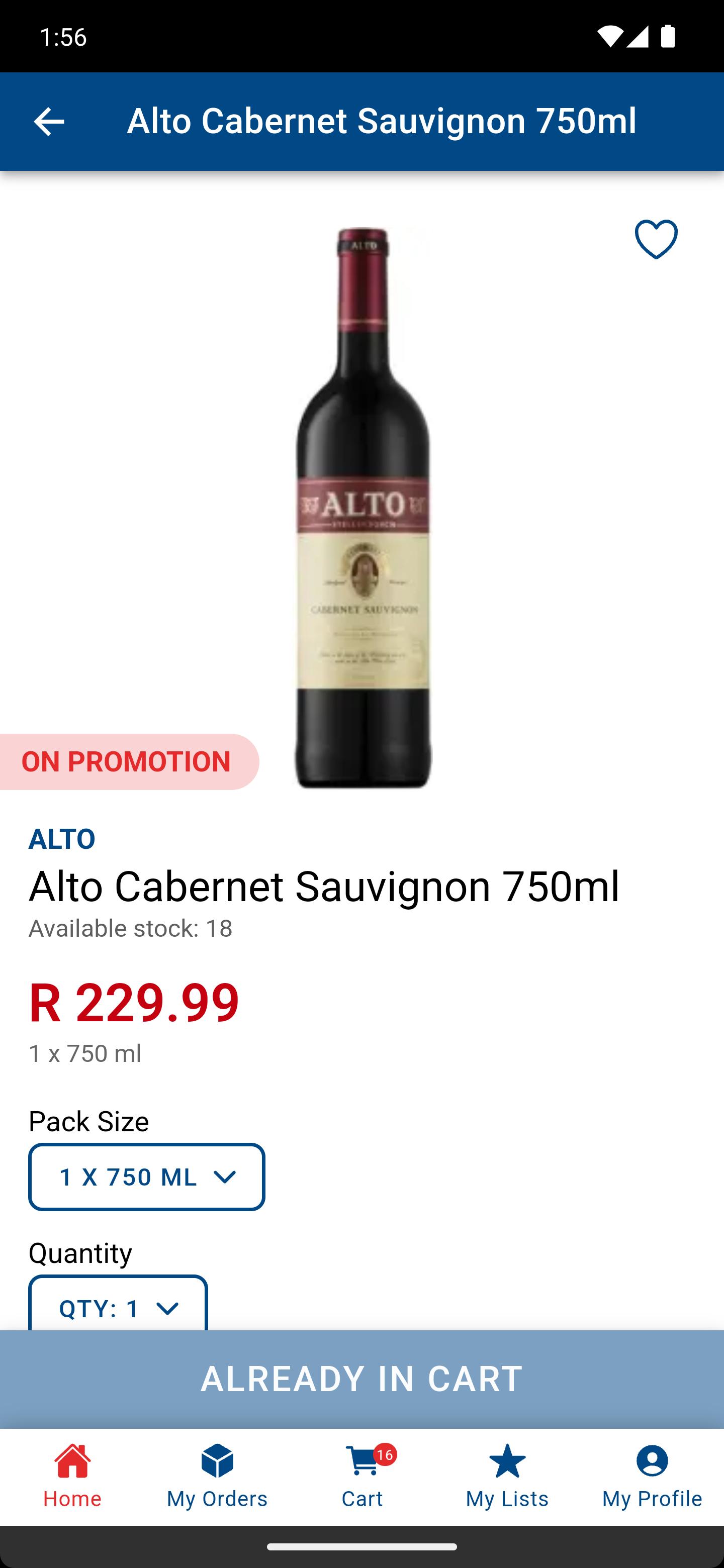The height and width of the screenshot is (1568, 724).
Task: Tap the battery status icon
Action: (667, 37)
